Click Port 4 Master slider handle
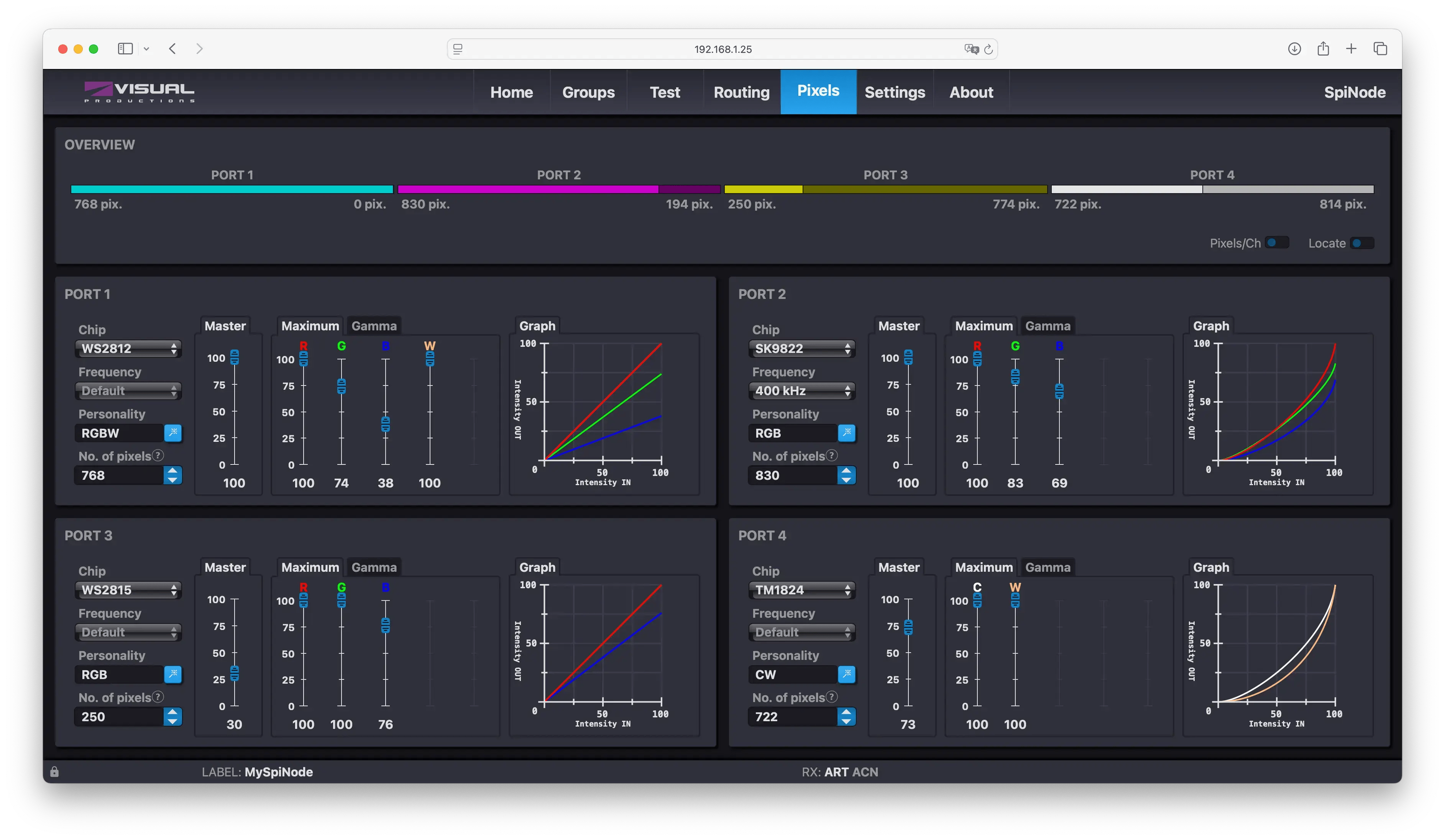The height and width of the screenshot is (840, 1445). (908, 627)
